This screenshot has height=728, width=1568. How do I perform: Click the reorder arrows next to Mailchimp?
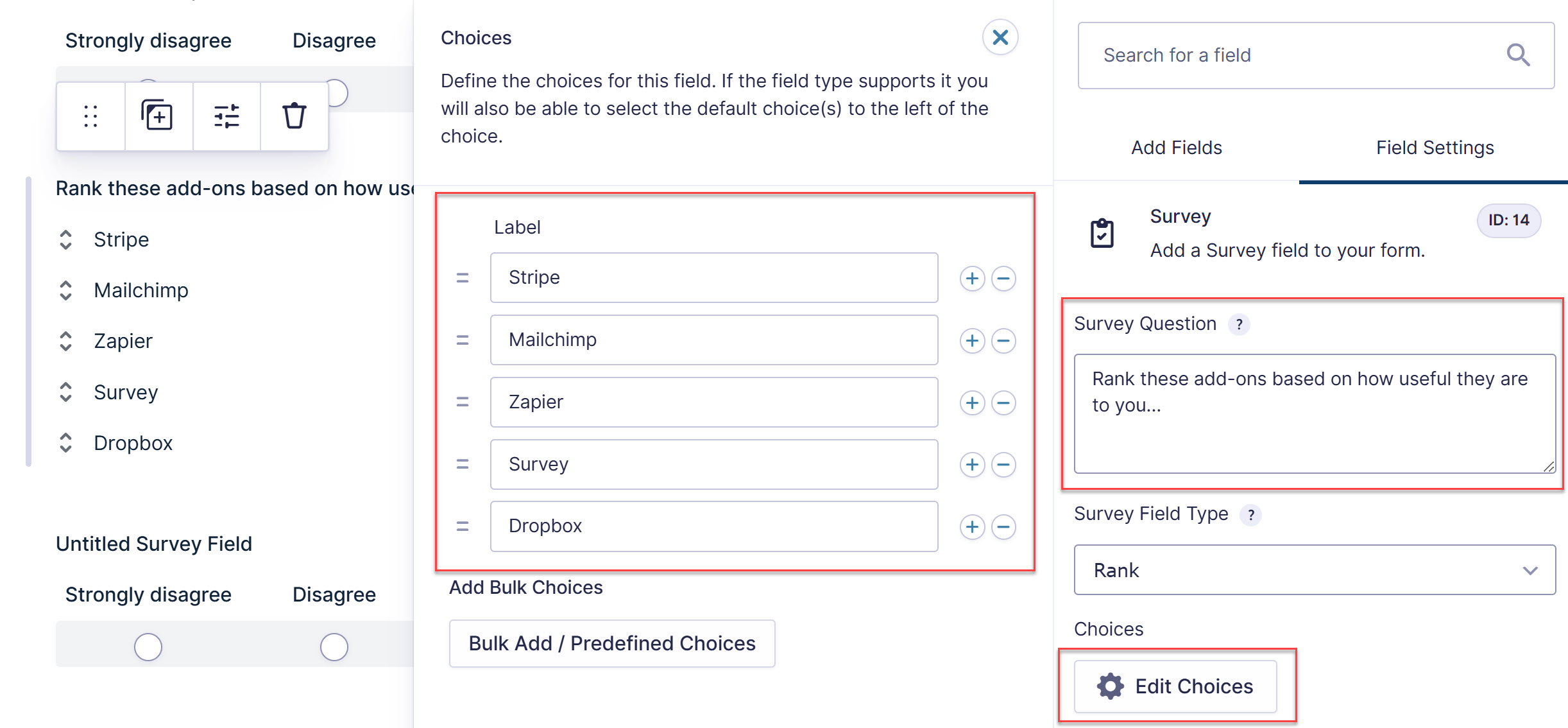pyautogui.click(x=66, y=290)
